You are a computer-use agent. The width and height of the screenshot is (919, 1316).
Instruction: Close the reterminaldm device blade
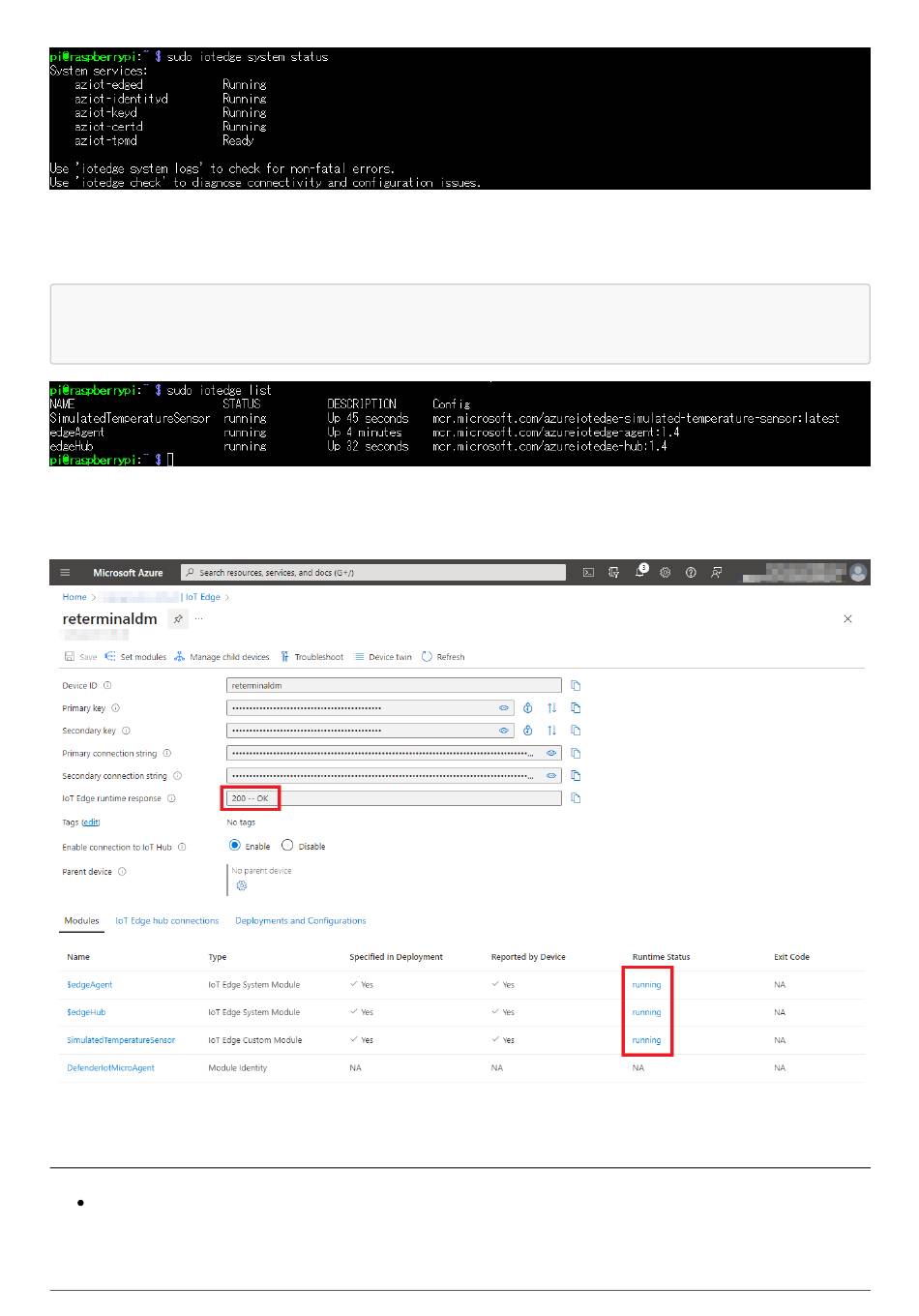pyautogui.click(x=848, y=618)
